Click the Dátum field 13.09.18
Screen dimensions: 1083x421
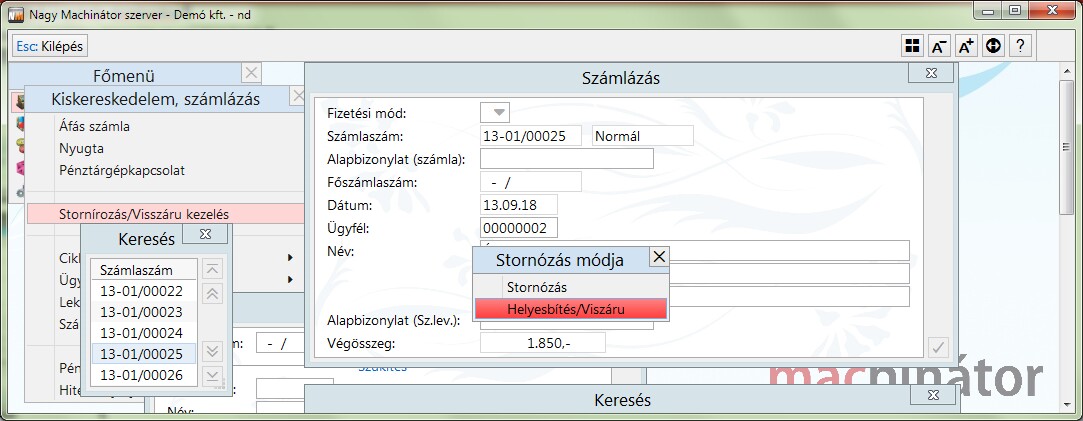coord(519,205)
